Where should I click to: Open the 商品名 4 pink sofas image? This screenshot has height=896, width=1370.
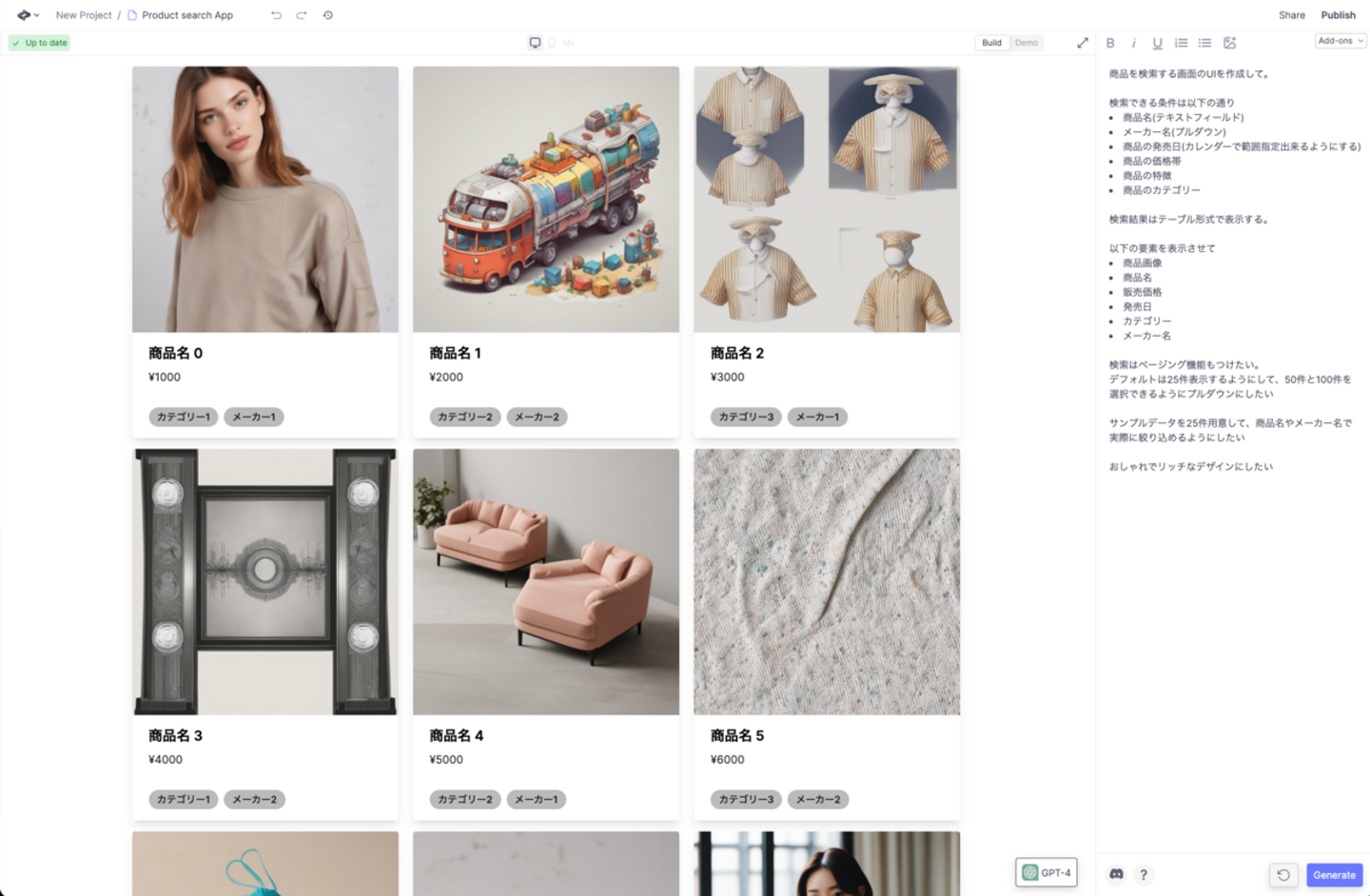pos(546,582)
